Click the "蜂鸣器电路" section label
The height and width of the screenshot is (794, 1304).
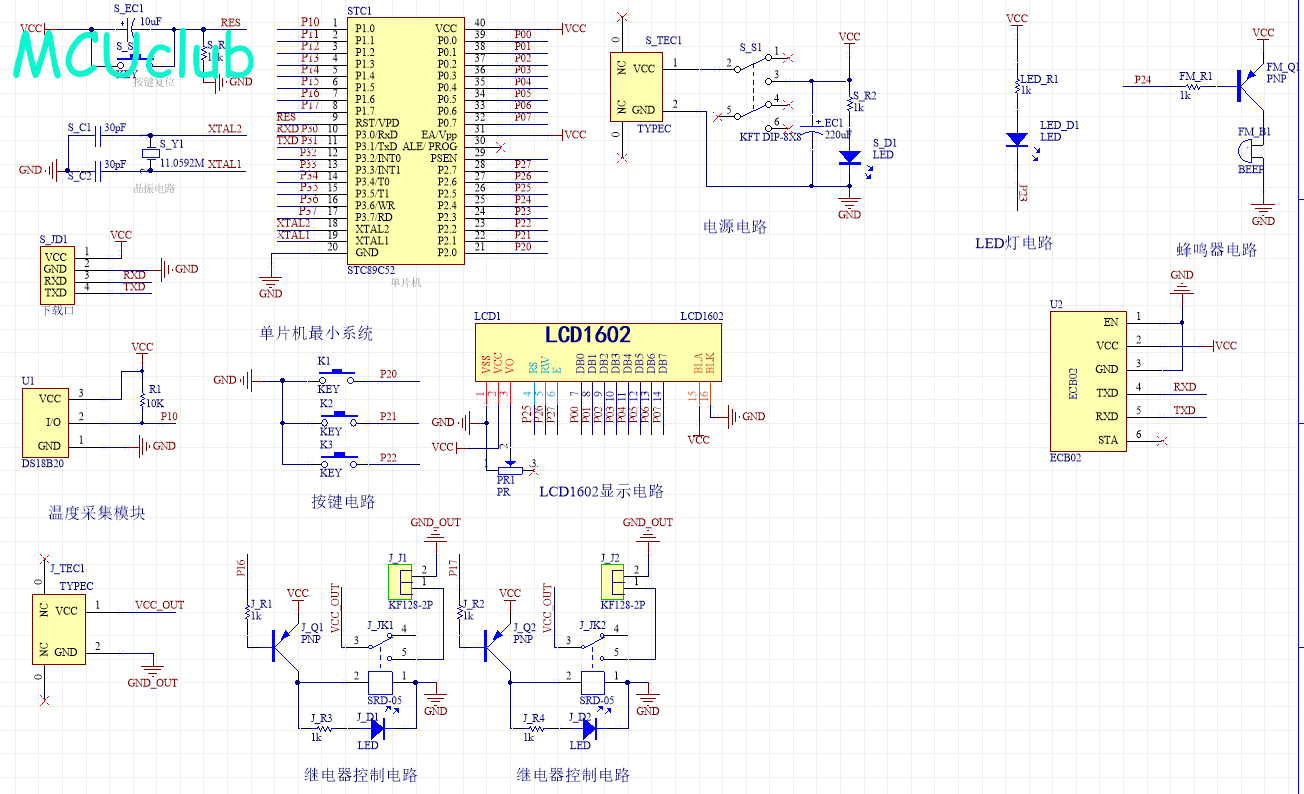[x=1216, y=250]
